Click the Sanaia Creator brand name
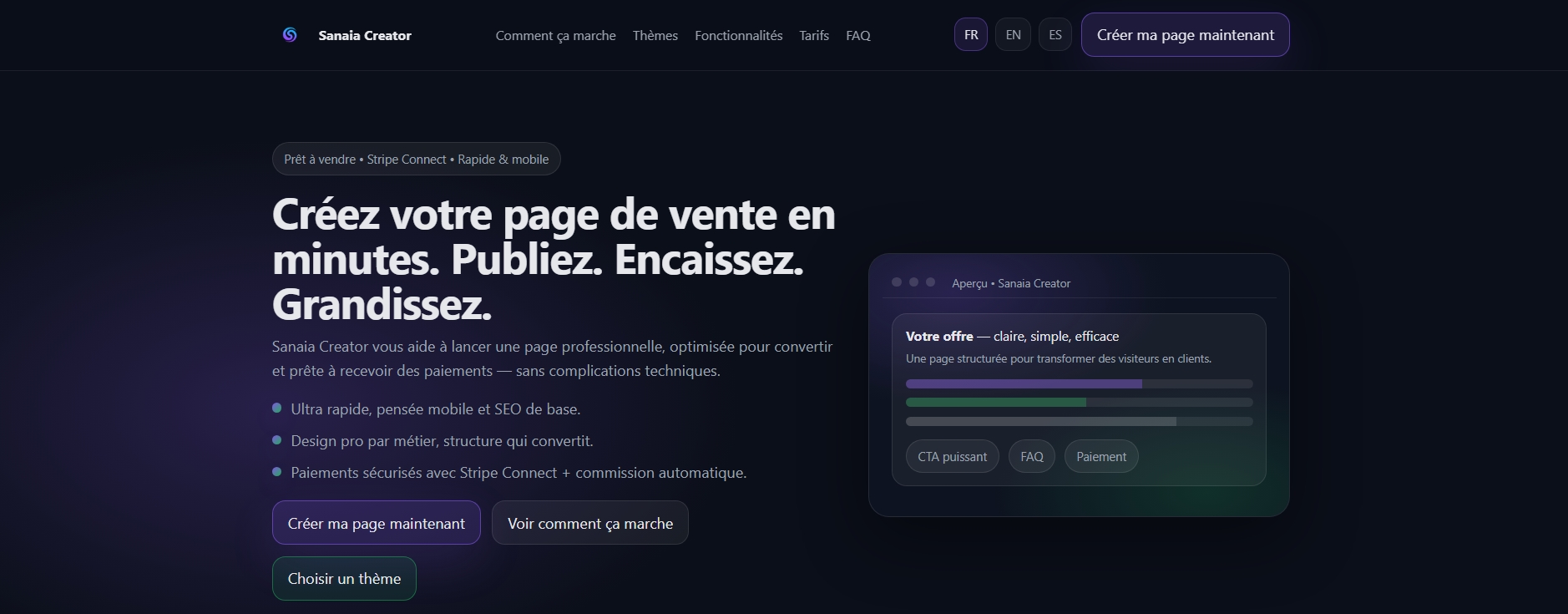 pyautogui.click(x=364, y=36)
